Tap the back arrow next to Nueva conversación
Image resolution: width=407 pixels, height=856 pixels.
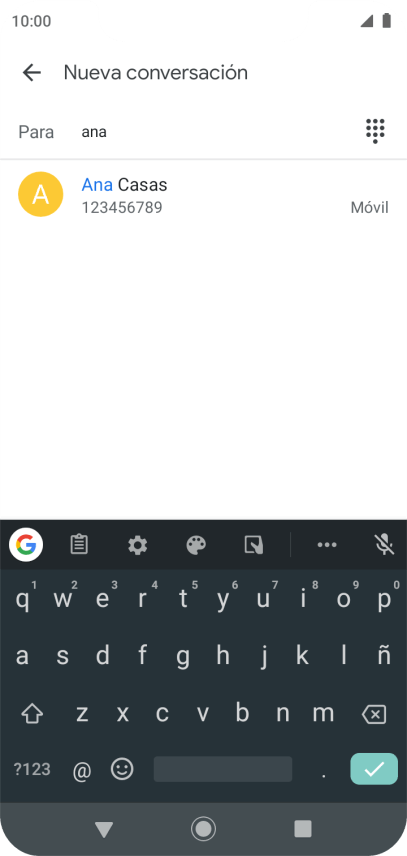coord(32,73)
